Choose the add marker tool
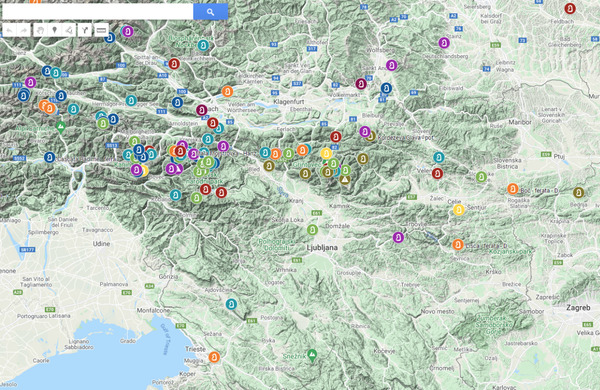 pos(55,30)
